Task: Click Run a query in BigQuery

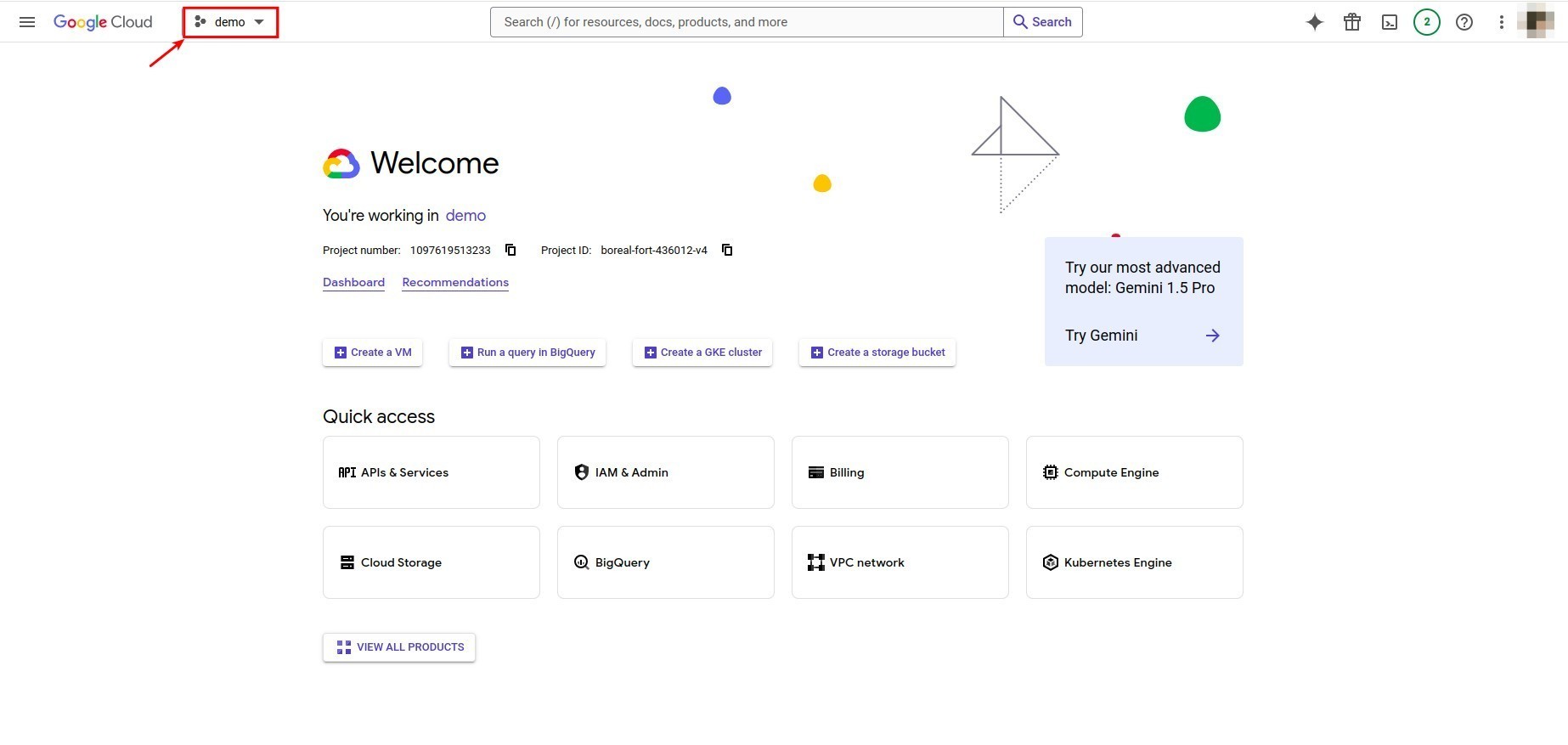Action: [527, 353]
